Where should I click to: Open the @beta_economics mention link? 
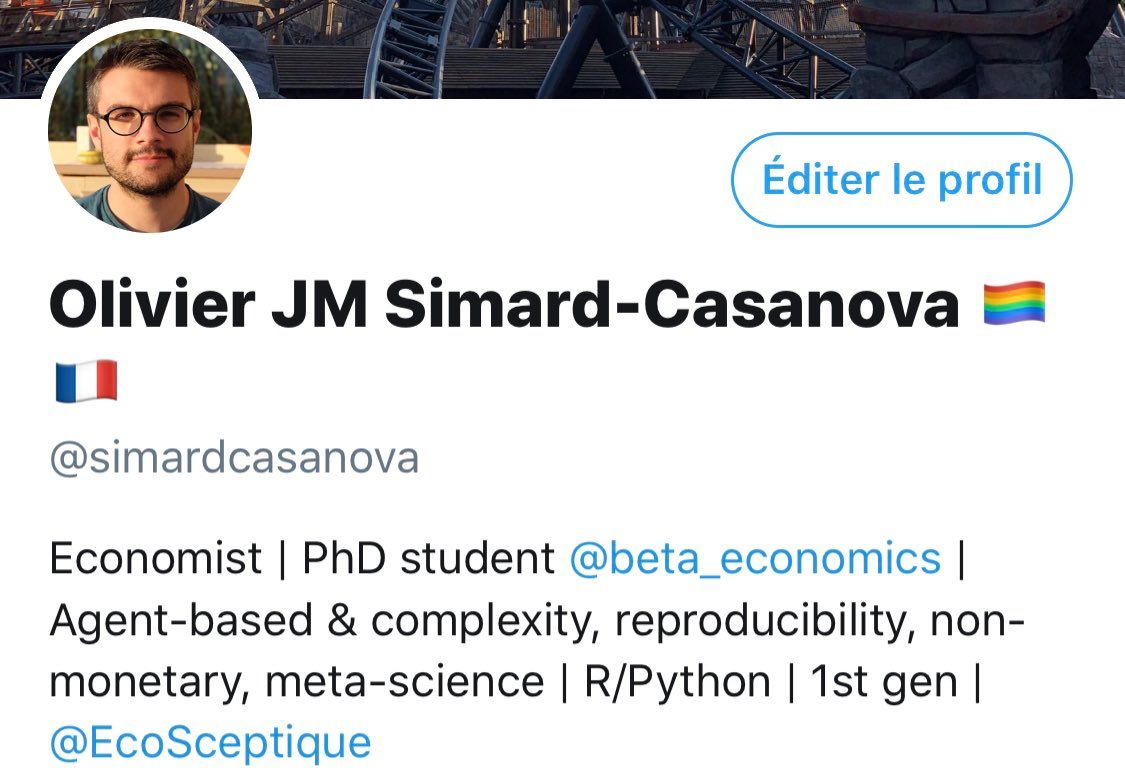tap(755, 558)
